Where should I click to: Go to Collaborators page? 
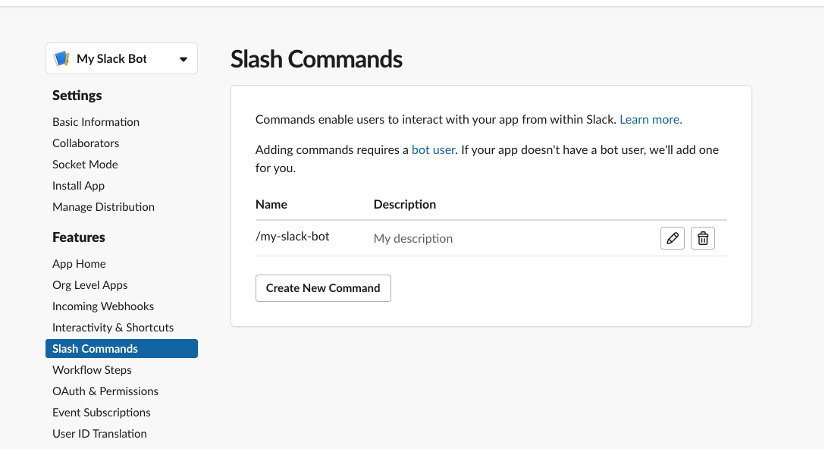tap(86, 143)
